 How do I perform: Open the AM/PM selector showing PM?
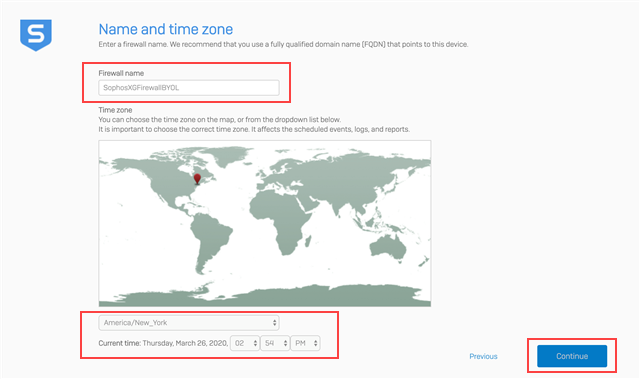point(305,343)
